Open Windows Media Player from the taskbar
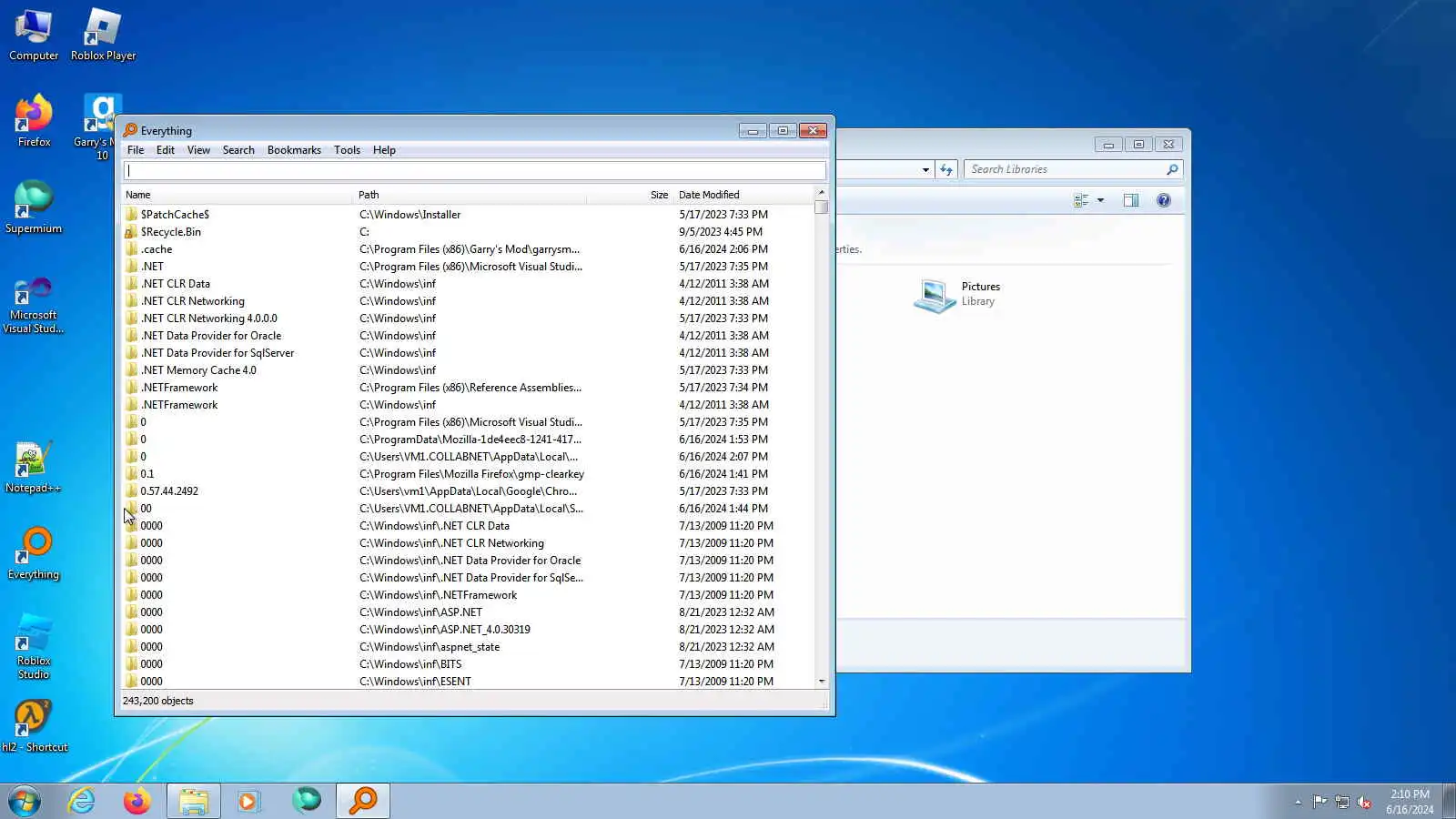The height and width of the screenshot is (819, 1456). click(x=248, y=801)
